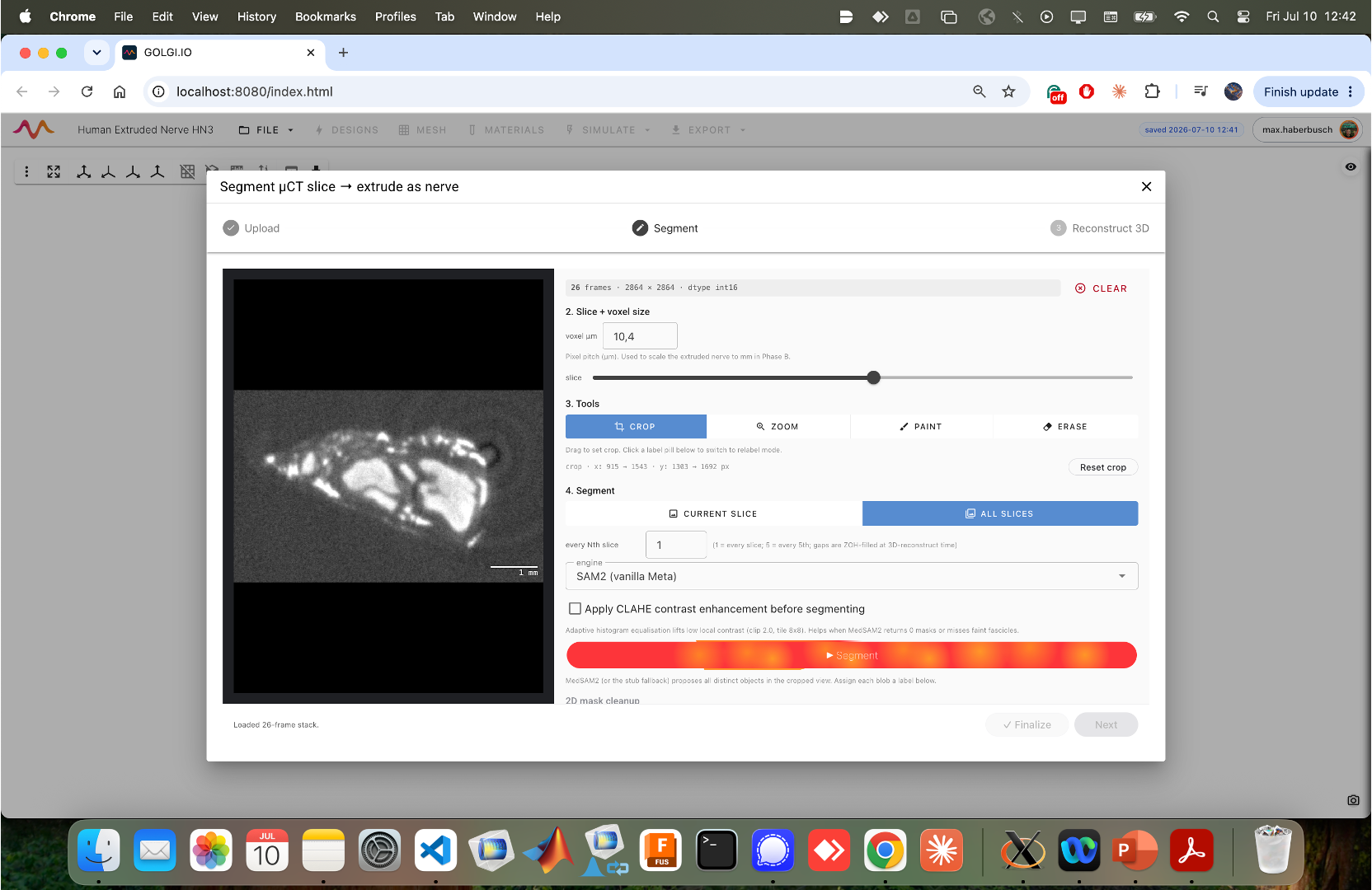The image size is (1372, 890).
Task: Open the three-dot viewport toolbar menu
Action: (27, 171)
